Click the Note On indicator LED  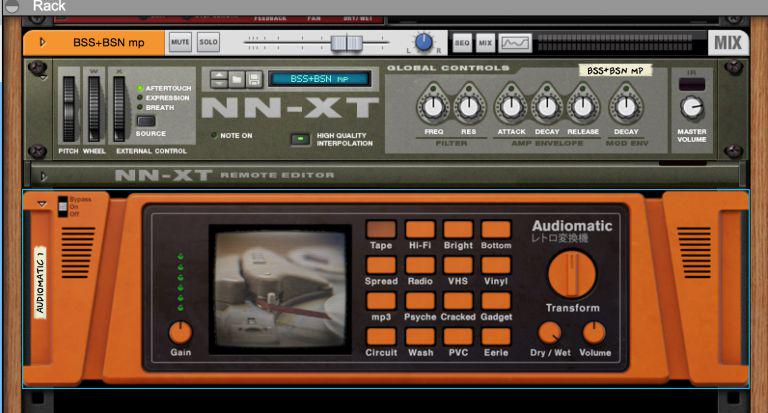214,135
